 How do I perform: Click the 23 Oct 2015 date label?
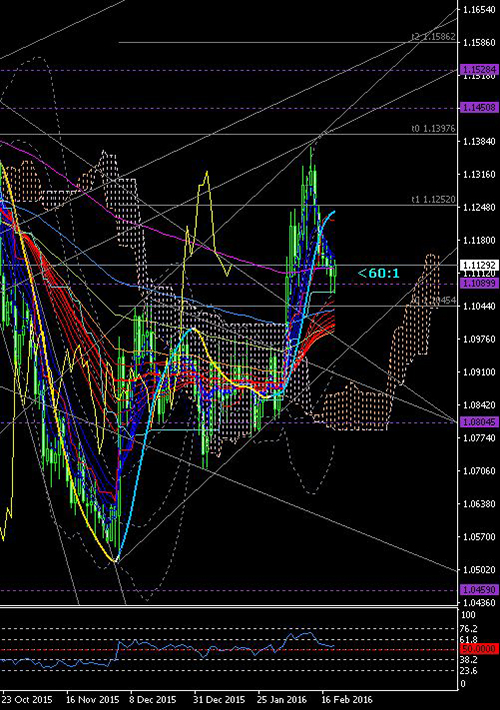27,700
